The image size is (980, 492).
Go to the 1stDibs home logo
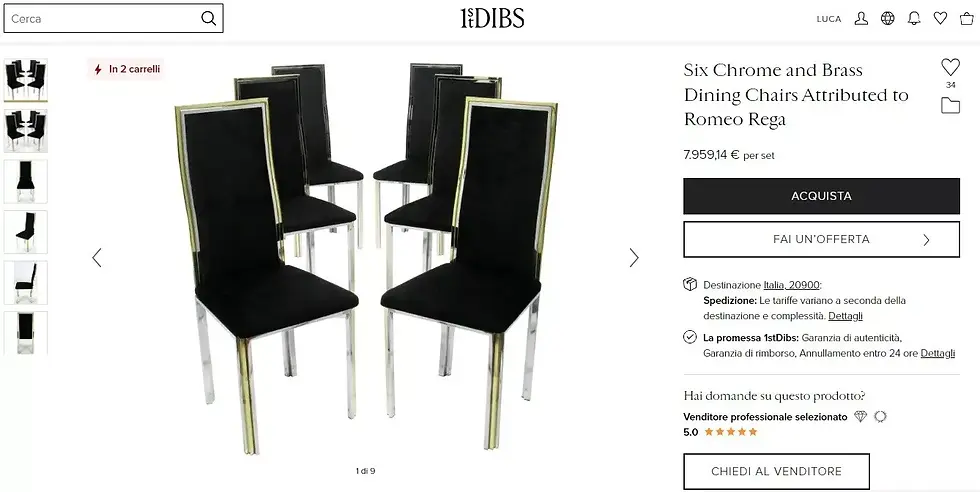point(492,19)
